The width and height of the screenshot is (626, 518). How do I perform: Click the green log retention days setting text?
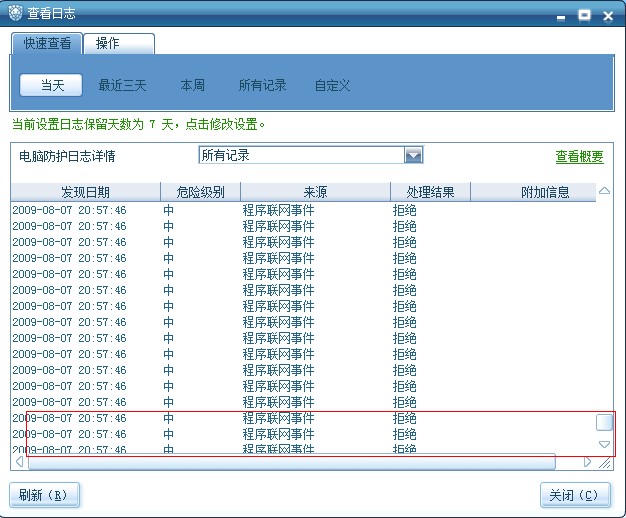[x=139, y=124]
